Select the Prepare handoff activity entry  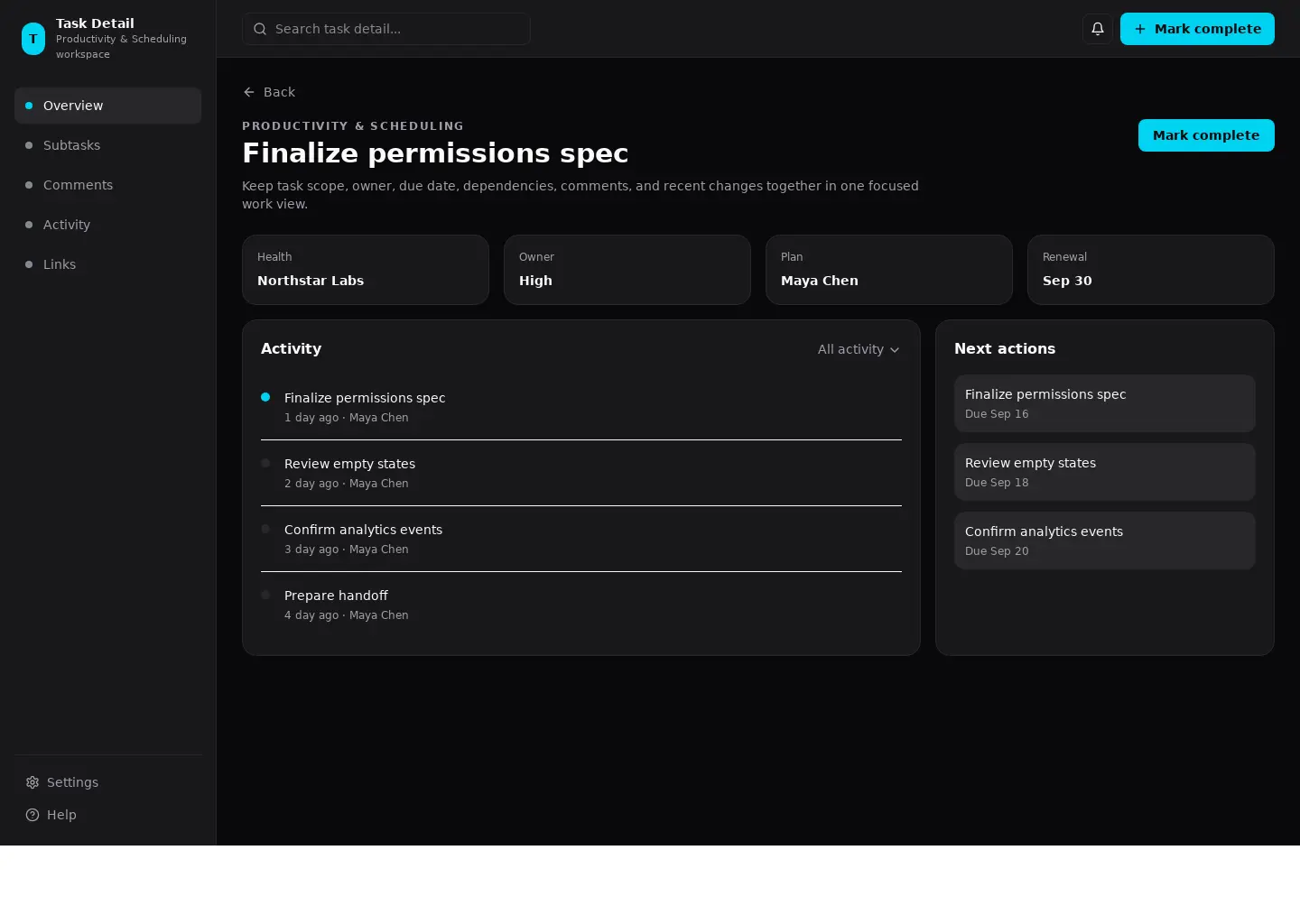click(x=581, y=605)
